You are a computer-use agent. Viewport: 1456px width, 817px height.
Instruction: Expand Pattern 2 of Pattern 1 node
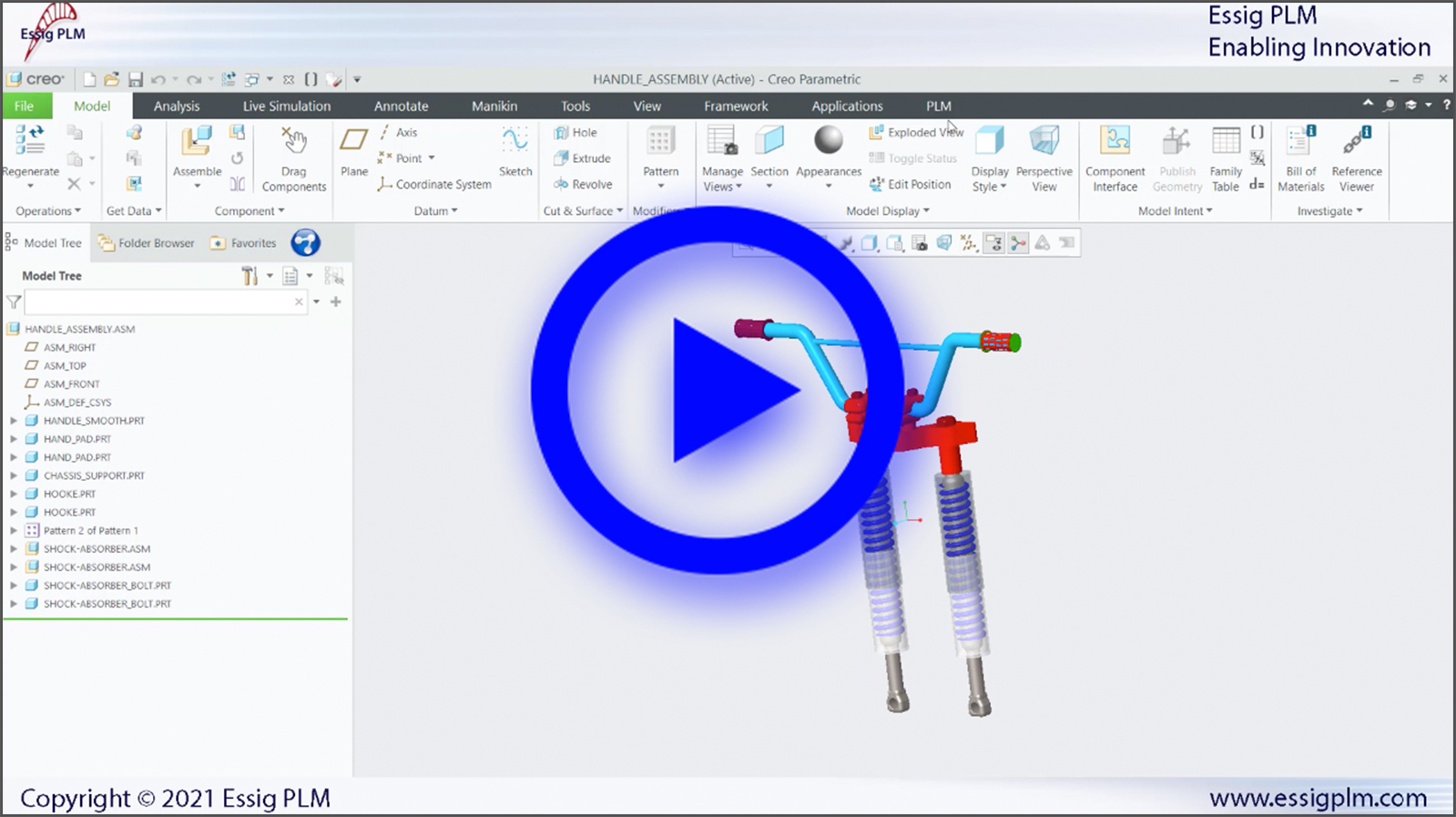pyautogui.click(x=14, y=530)
